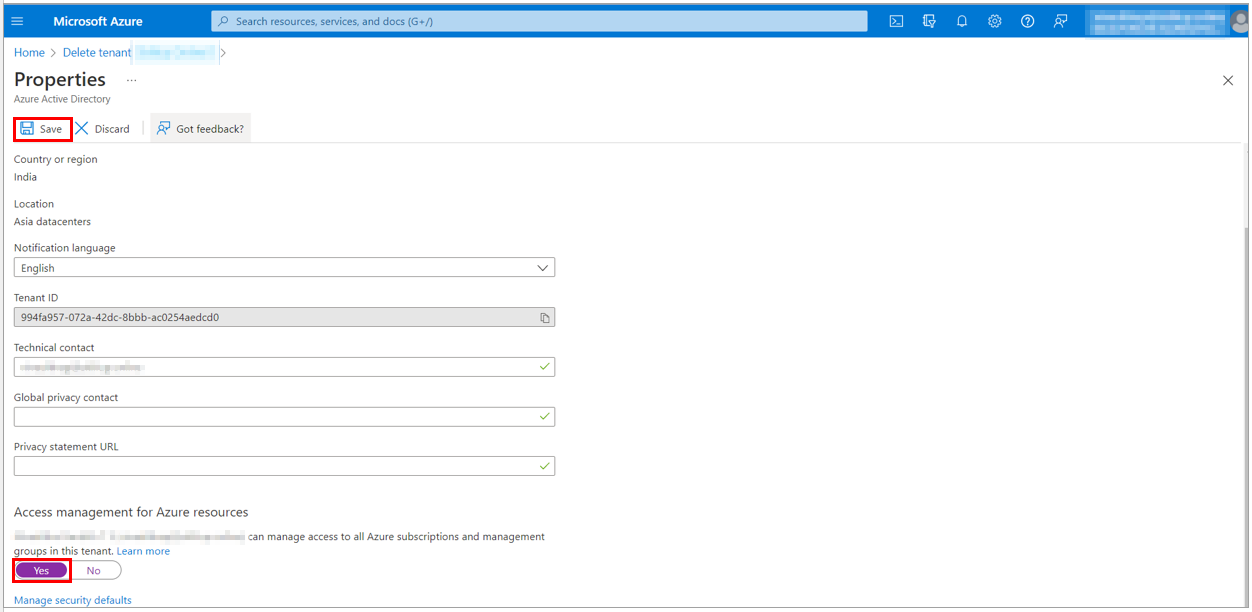Image resolution: width=1252 pixels, height=612 pixels.
Task: Close the Properties blade
Action: click(1228, 80)
